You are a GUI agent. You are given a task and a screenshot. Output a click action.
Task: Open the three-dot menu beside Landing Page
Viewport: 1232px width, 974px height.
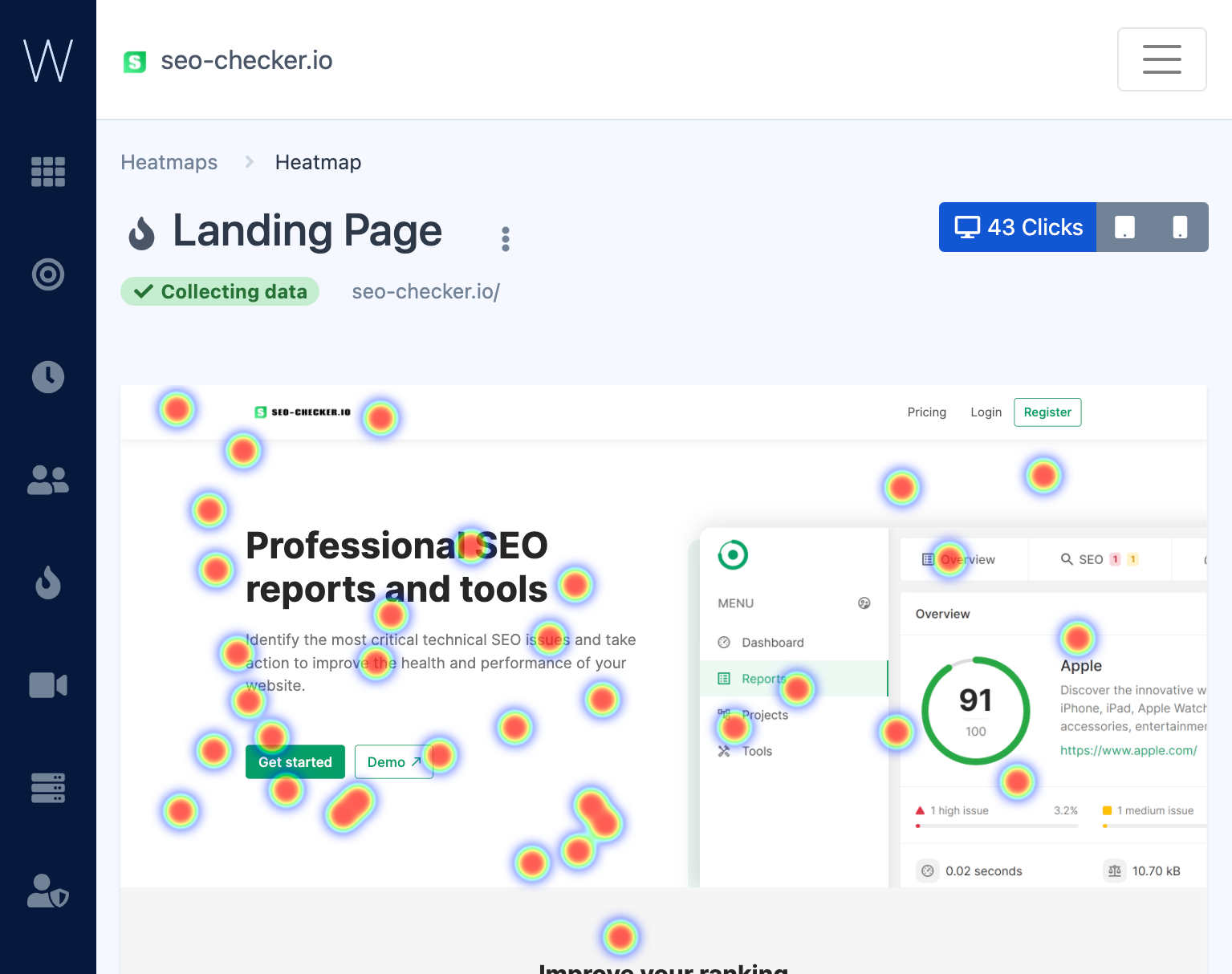pyautogui.click(x=506, y=237)
